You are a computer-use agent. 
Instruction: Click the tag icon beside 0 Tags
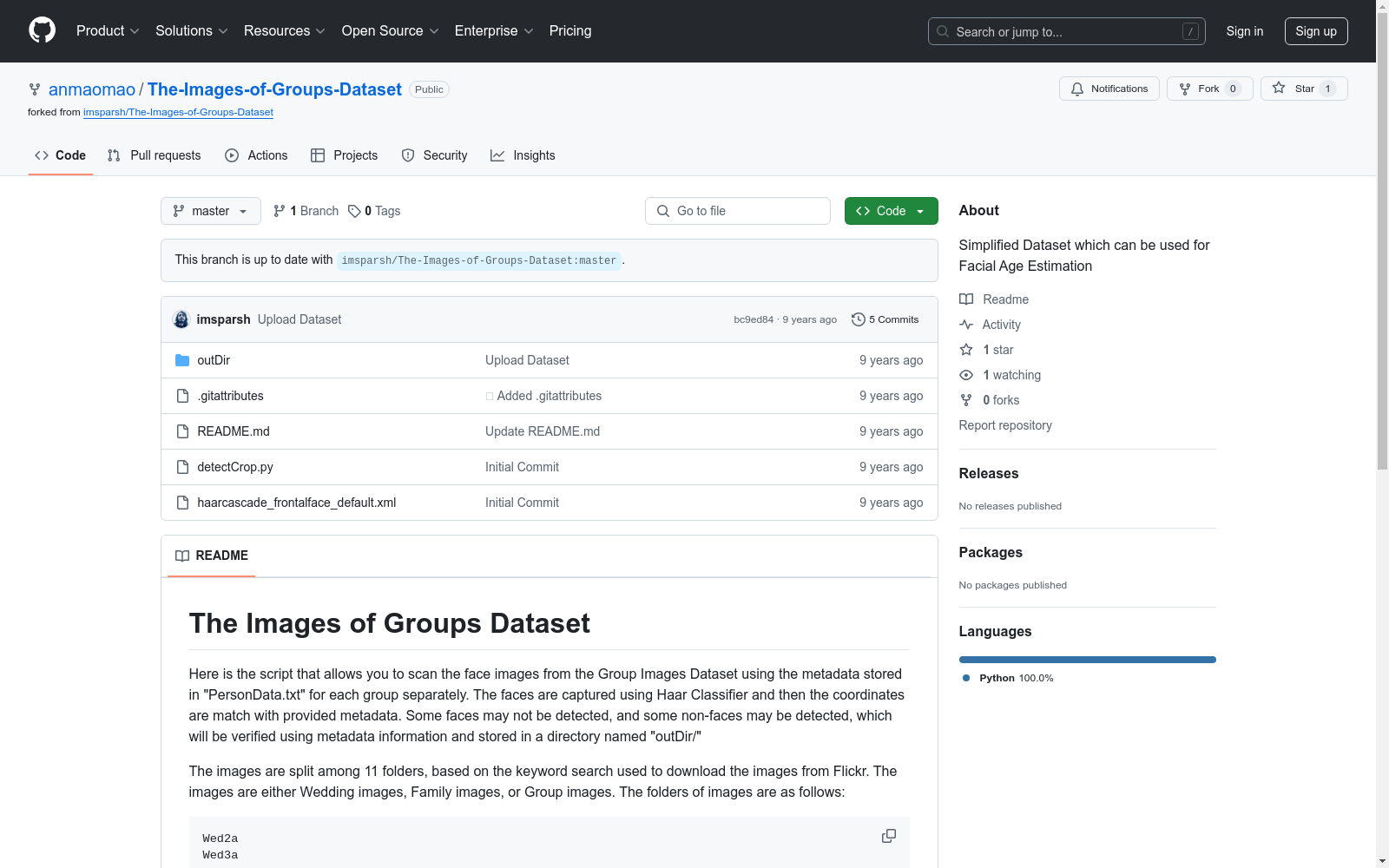tap(354, 211)
